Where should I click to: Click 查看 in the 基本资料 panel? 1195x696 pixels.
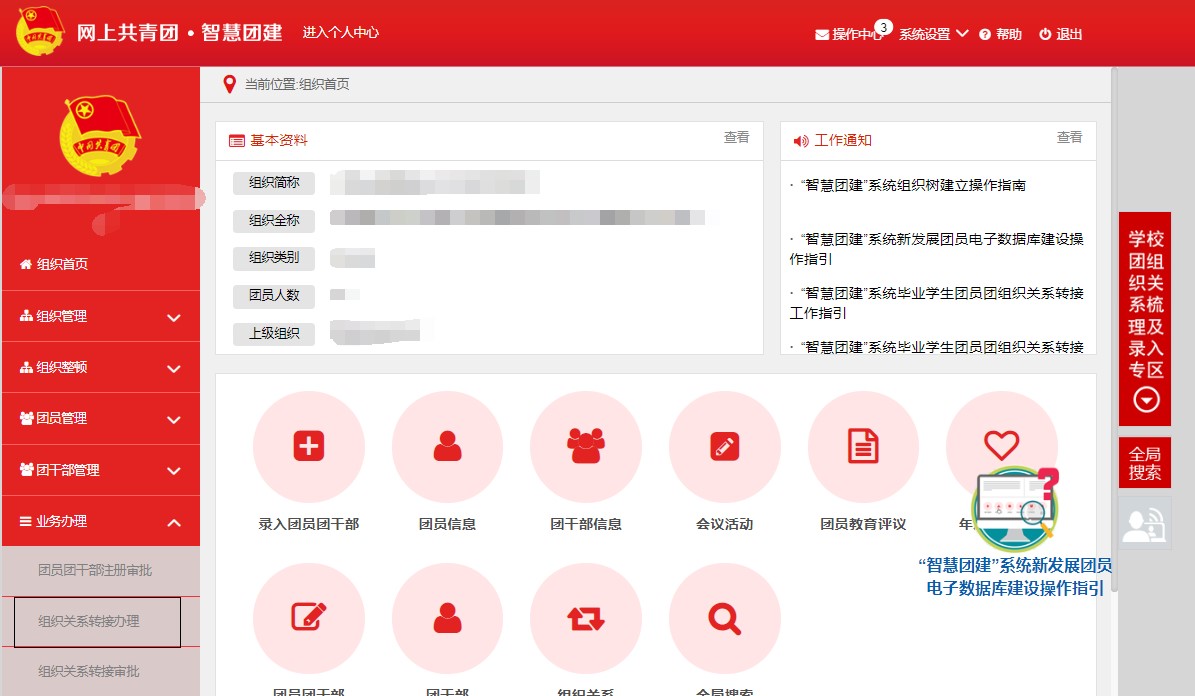pyautogui.click(x=736, y=138)
